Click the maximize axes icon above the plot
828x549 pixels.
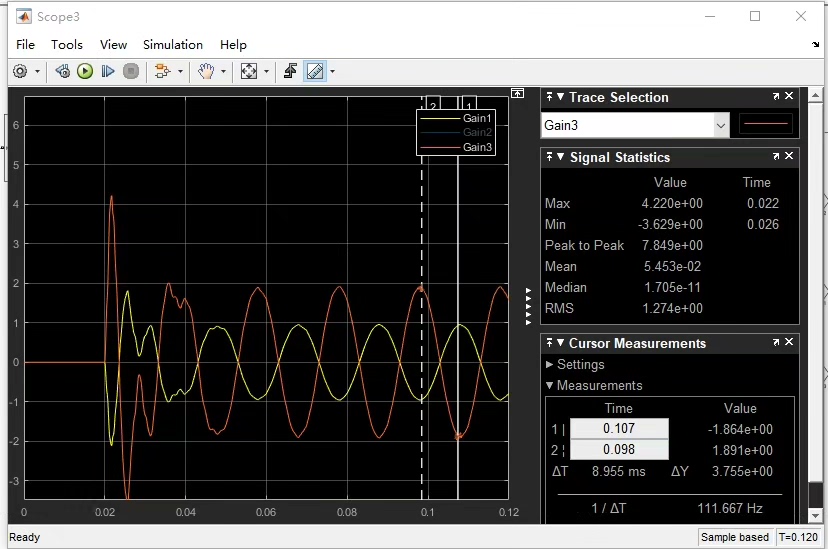(518, 93)
